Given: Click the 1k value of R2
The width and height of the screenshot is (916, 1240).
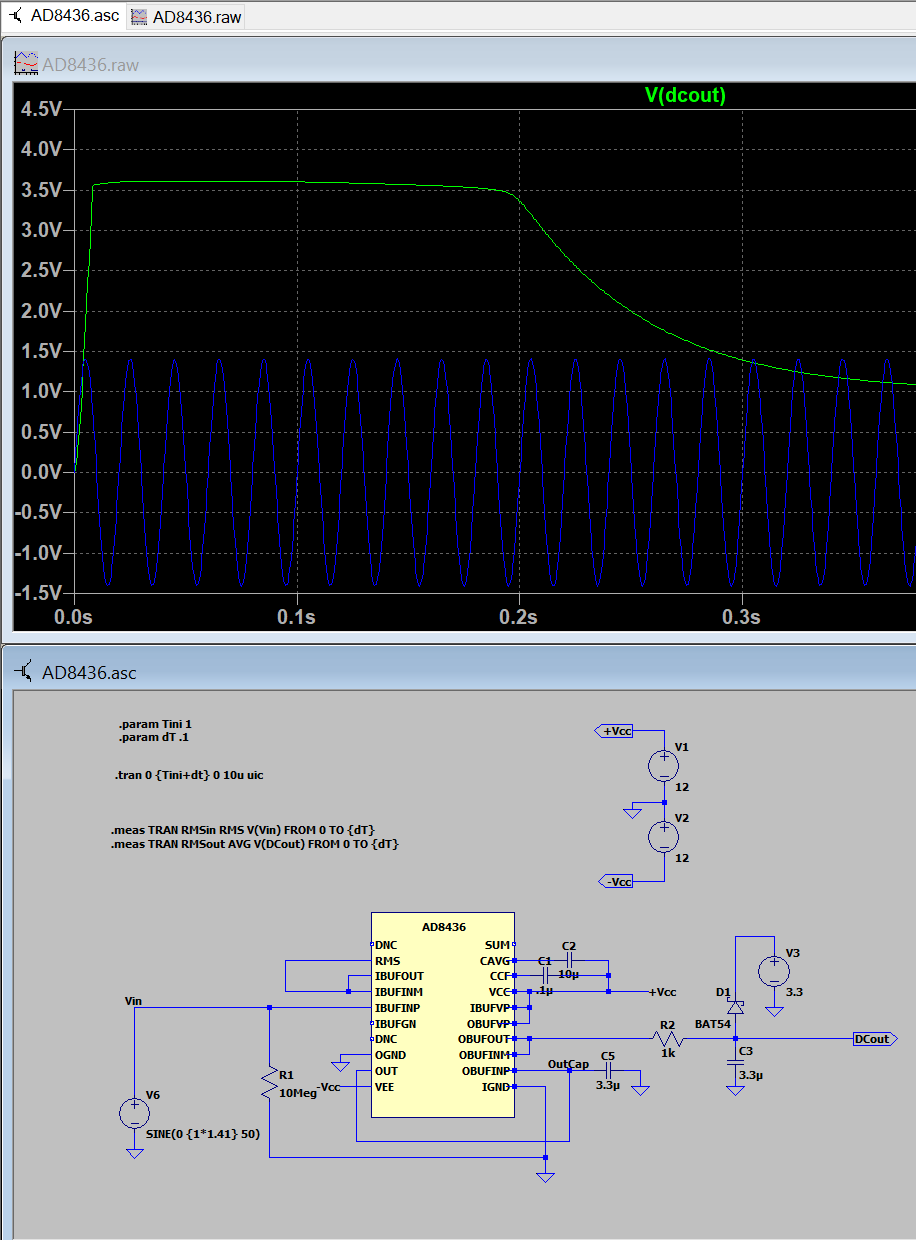Looking at the screenshot, I should pyautogui.click(x=668, y=1054).
